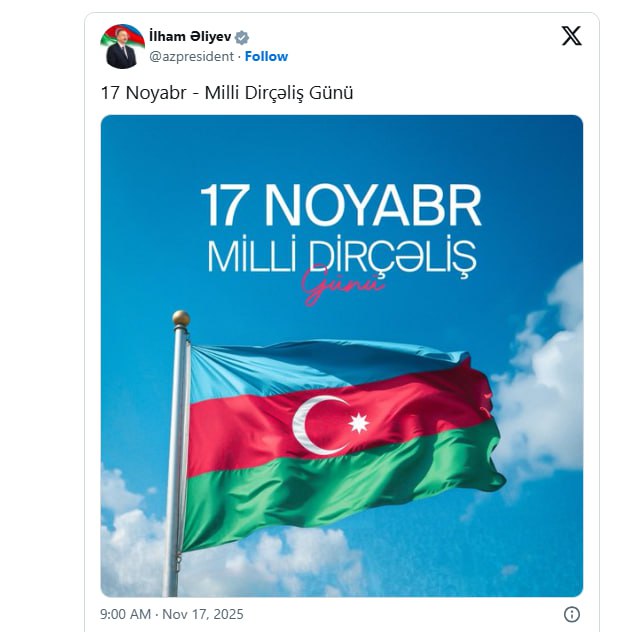Image resolution: width=629 pixels, height=632 pixels.
Task: Open the @azpresident handle link
Action: pos(191,57)
